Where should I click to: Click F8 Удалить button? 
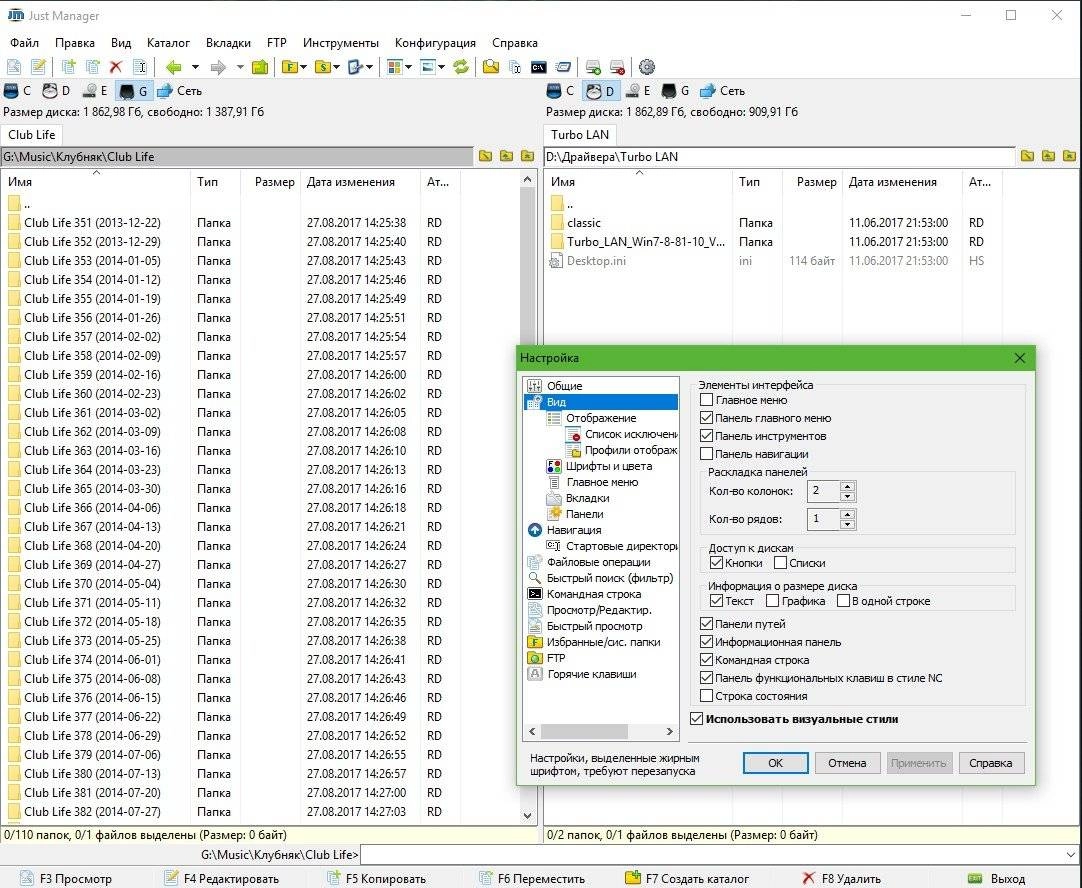tap(841, 878)
